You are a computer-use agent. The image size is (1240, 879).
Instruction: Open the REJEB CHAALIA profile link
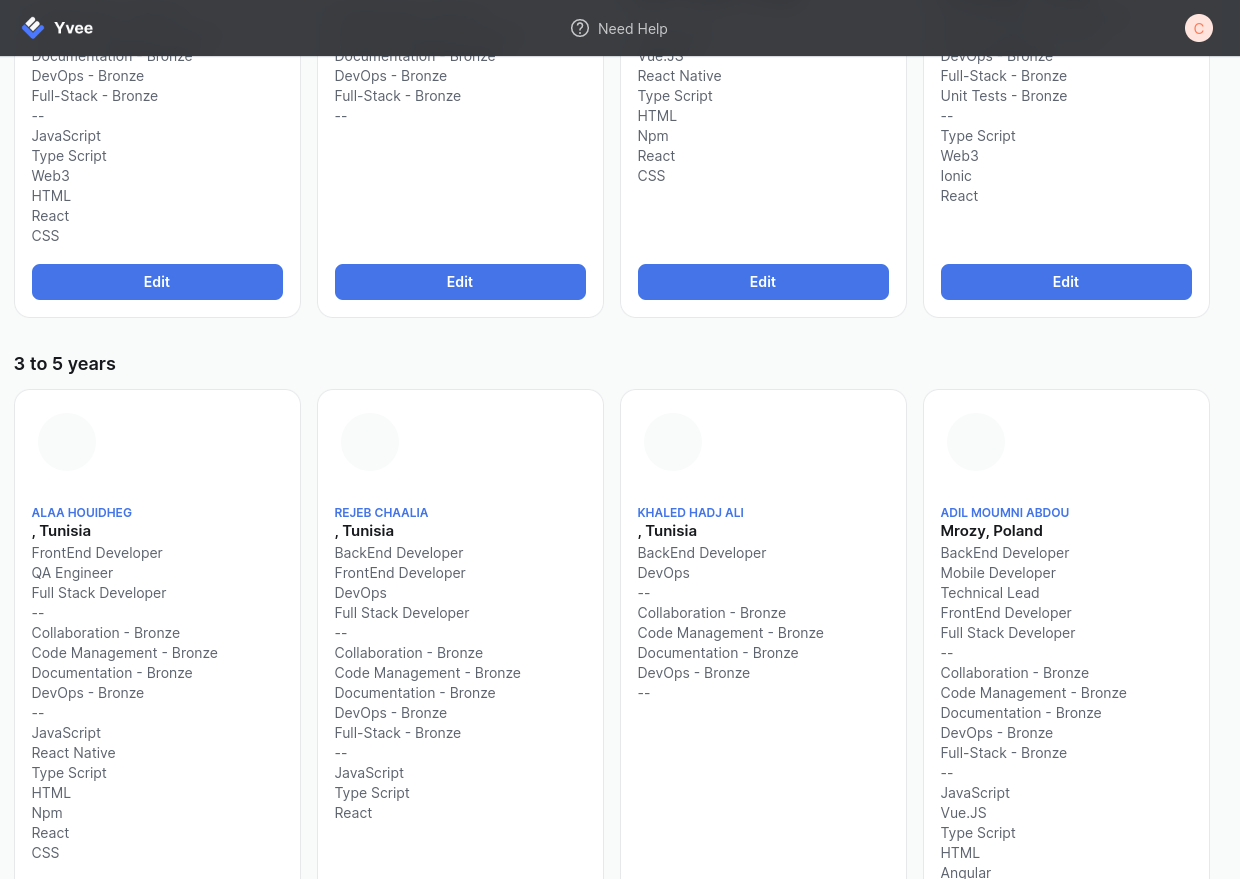[x=381, y=513]
